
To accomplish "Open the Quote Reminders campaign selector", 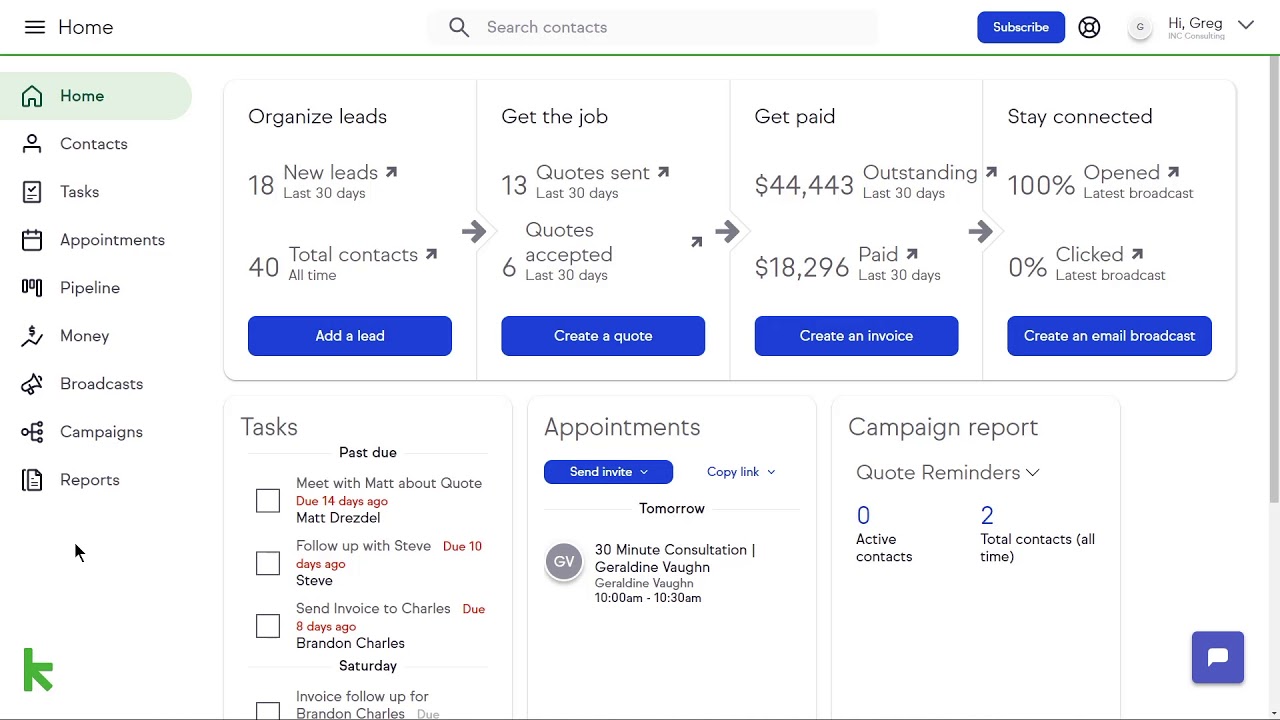I will tap(946, 472).
